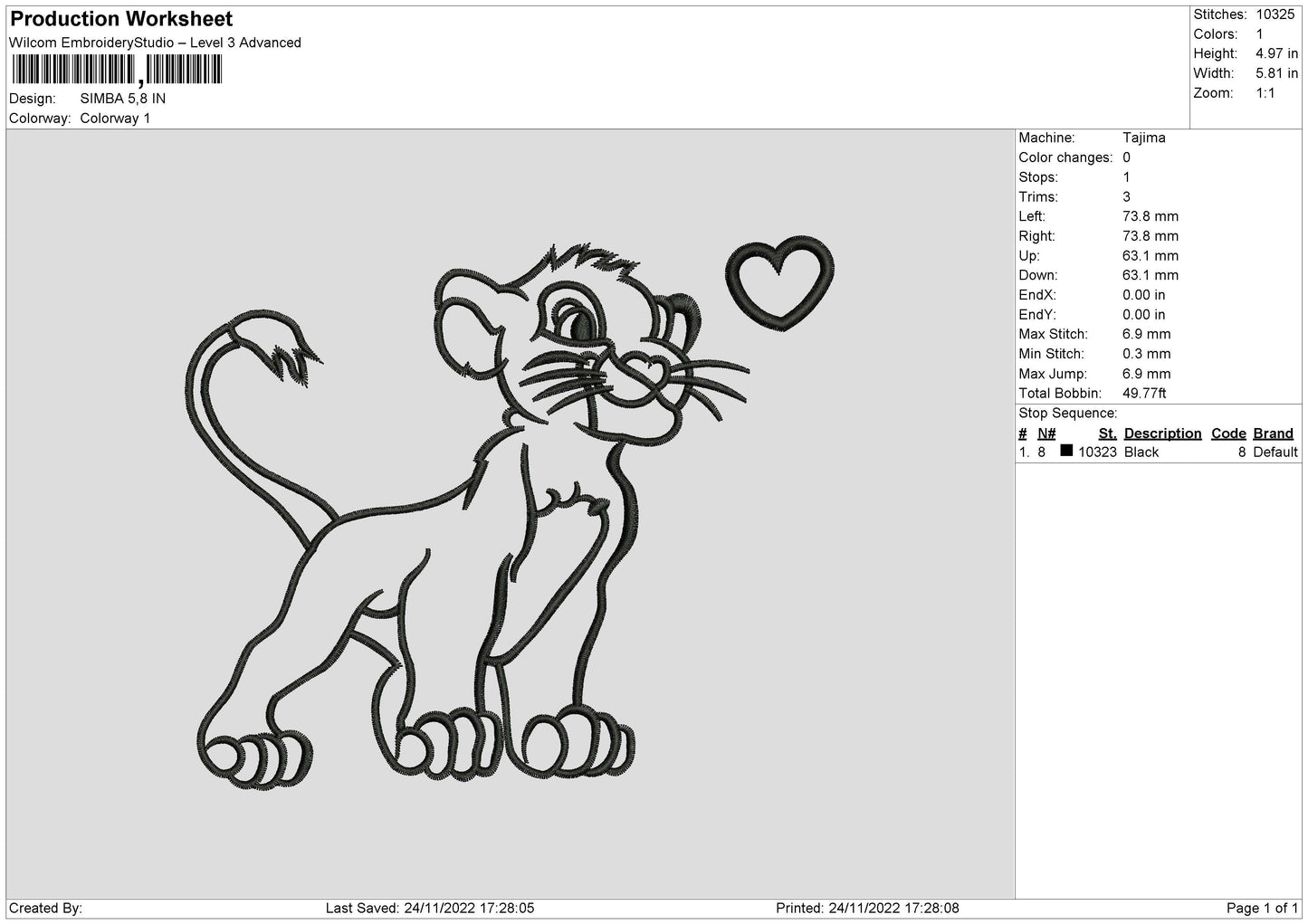This screenshot has height=924, width=1308.
Task: Click the 'Right:' label
Action: tap(1037, 236)
